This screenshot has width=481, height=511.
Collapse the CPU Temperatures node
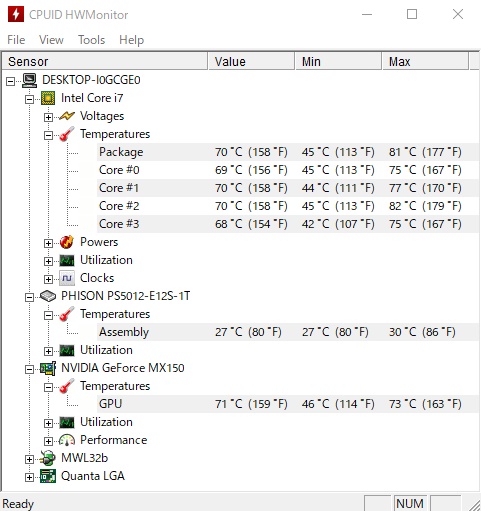48,135
